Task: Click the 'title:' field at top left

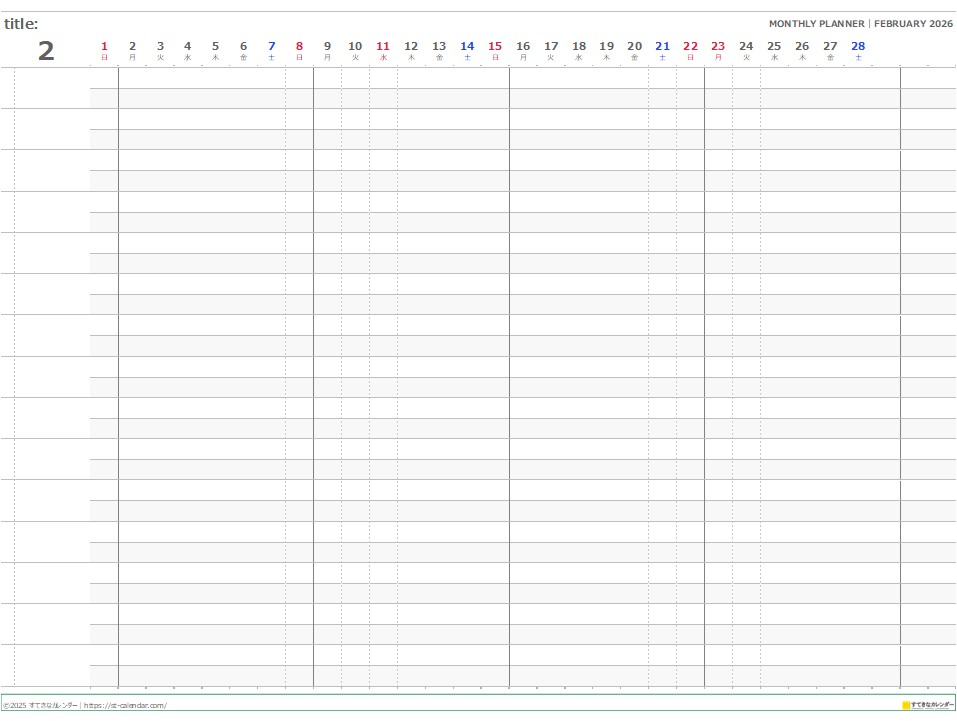Action: click(21, 24)
